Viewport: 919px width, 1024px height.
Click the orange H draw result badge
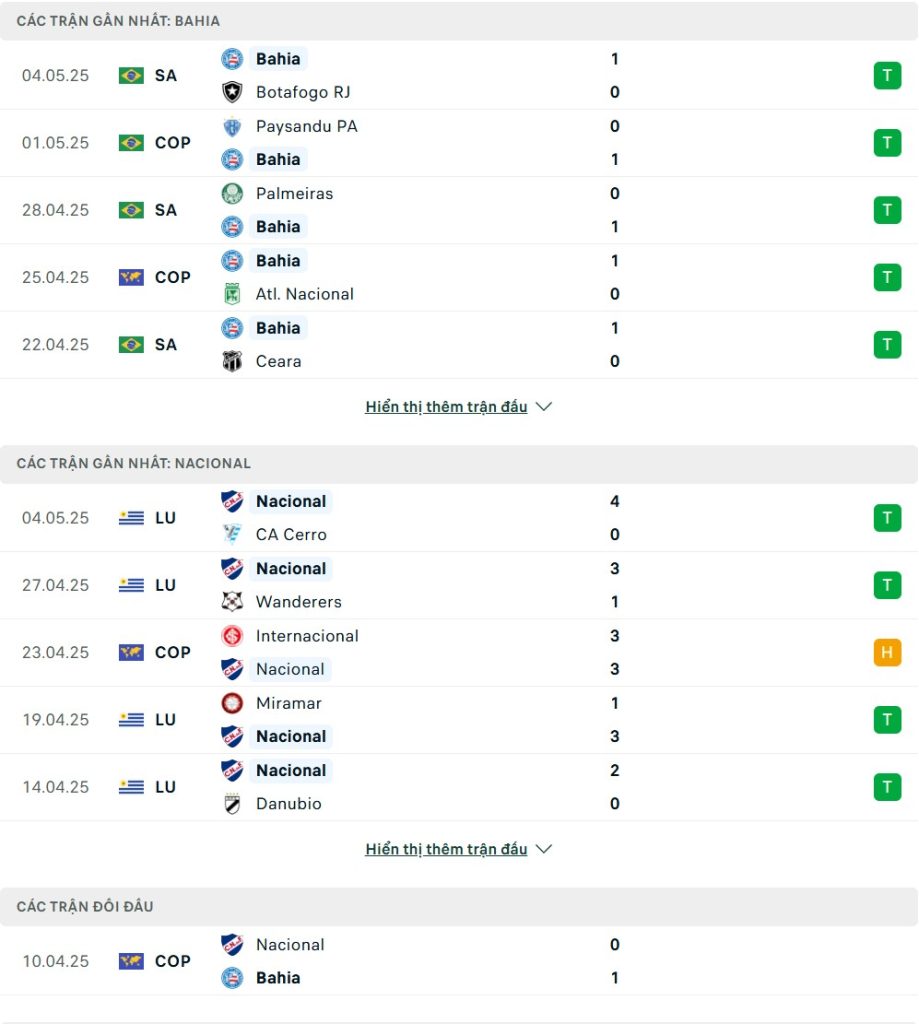click(887, 652)
